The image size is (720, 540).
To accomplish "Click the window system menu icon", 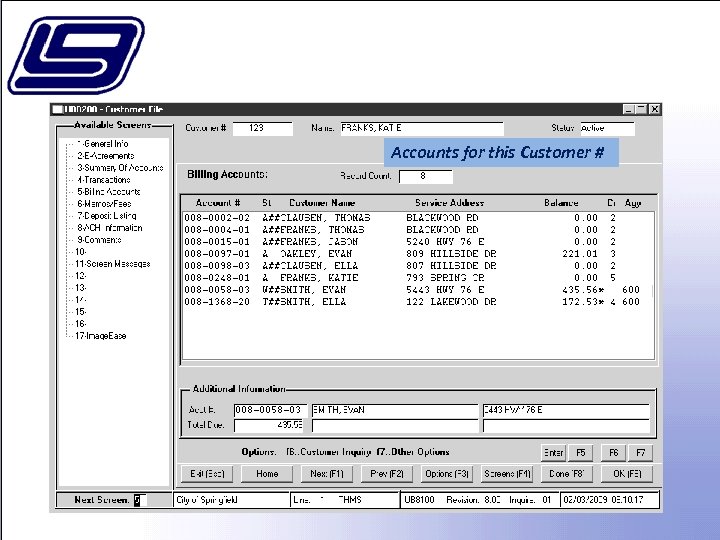I will coord(57,109).
